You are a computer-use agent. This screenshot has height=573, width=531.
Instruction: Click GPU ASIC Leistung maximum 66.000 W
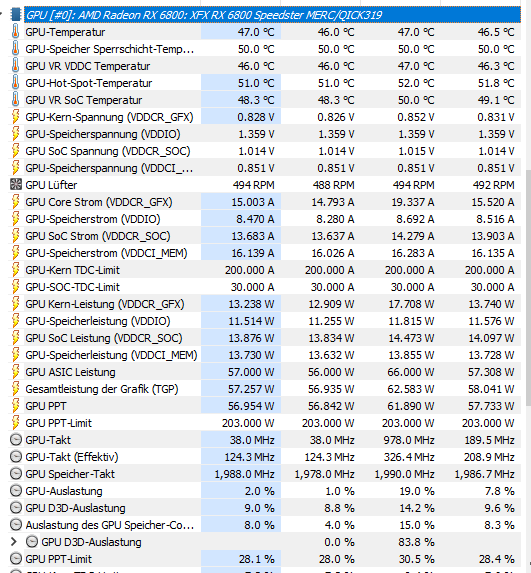click(x=411, y=372)
